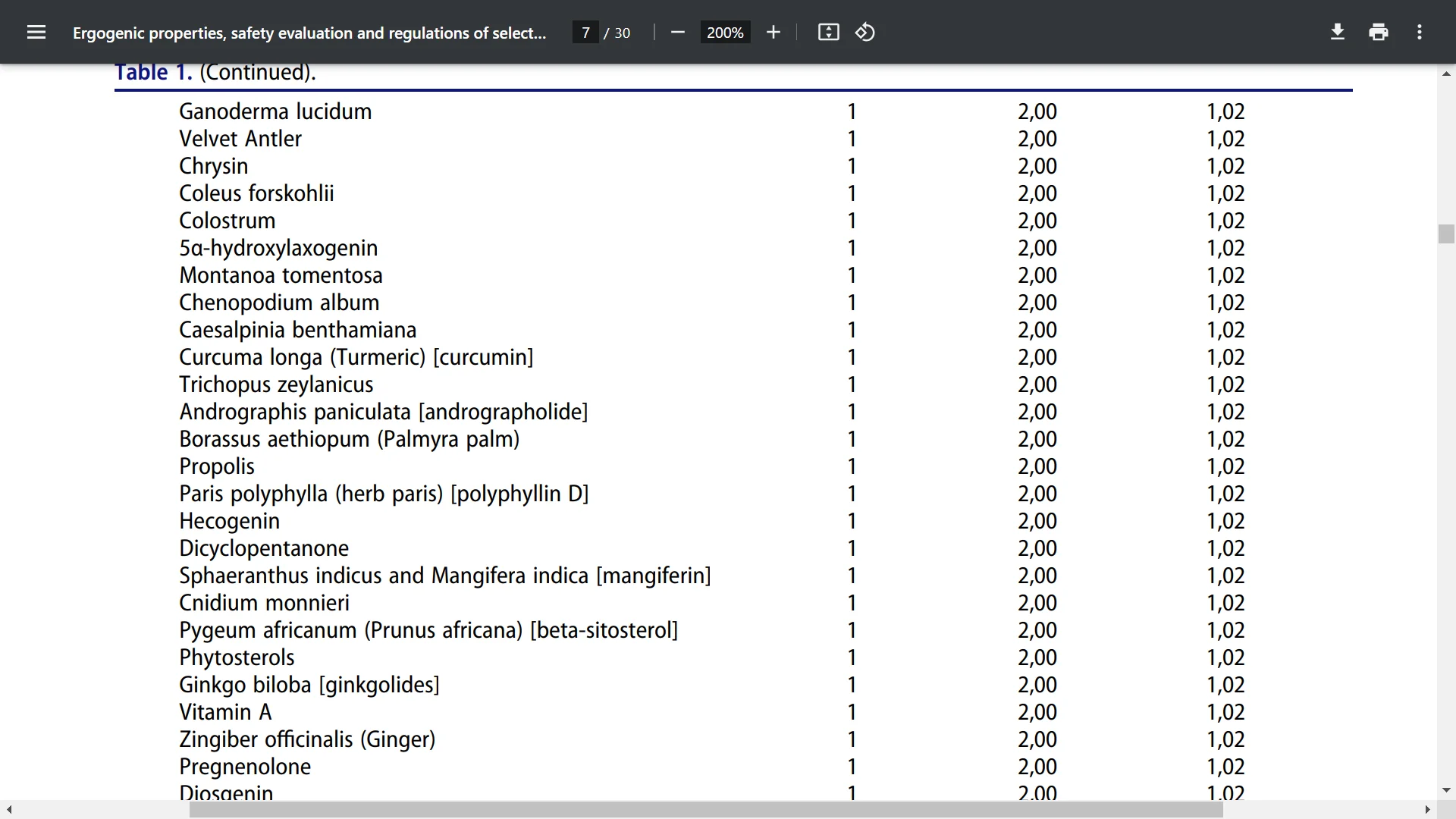Click the zoom in button
The height and width of the screenshot is (819, 1456).
tap(776, 33)
